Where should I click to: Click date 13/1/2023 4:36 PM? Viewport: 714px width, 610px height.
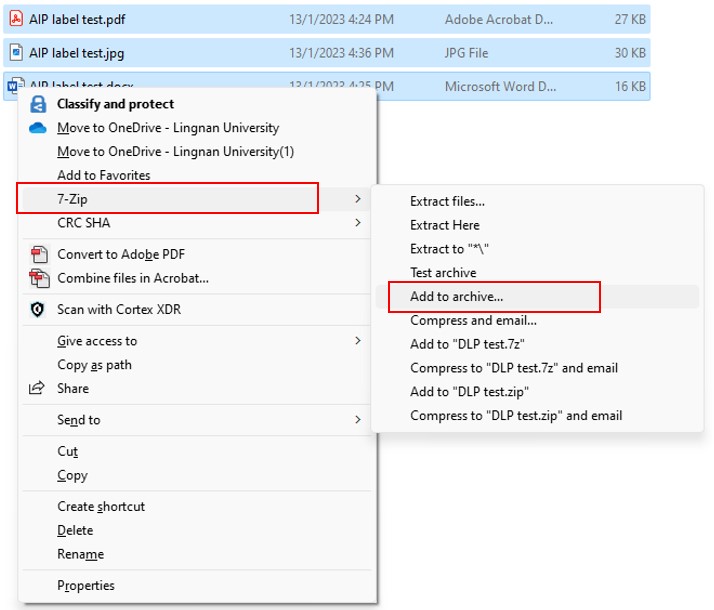click(x=342, y=53)
